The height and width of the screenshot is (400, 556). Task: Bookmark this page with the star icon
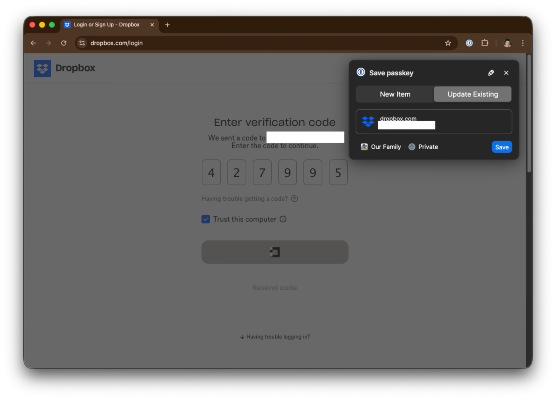448,43
